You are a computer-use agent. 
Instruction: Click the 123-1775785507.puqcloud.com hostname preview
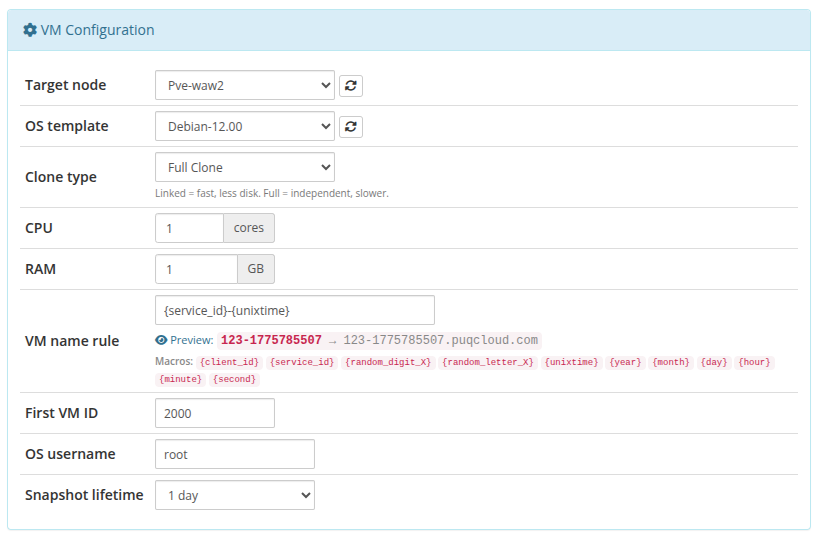441,340
